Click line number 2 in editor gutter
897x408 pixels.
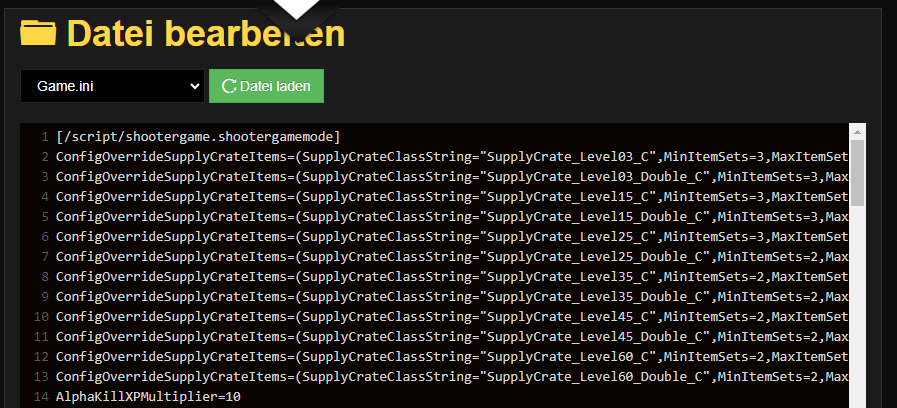(45, 157)
